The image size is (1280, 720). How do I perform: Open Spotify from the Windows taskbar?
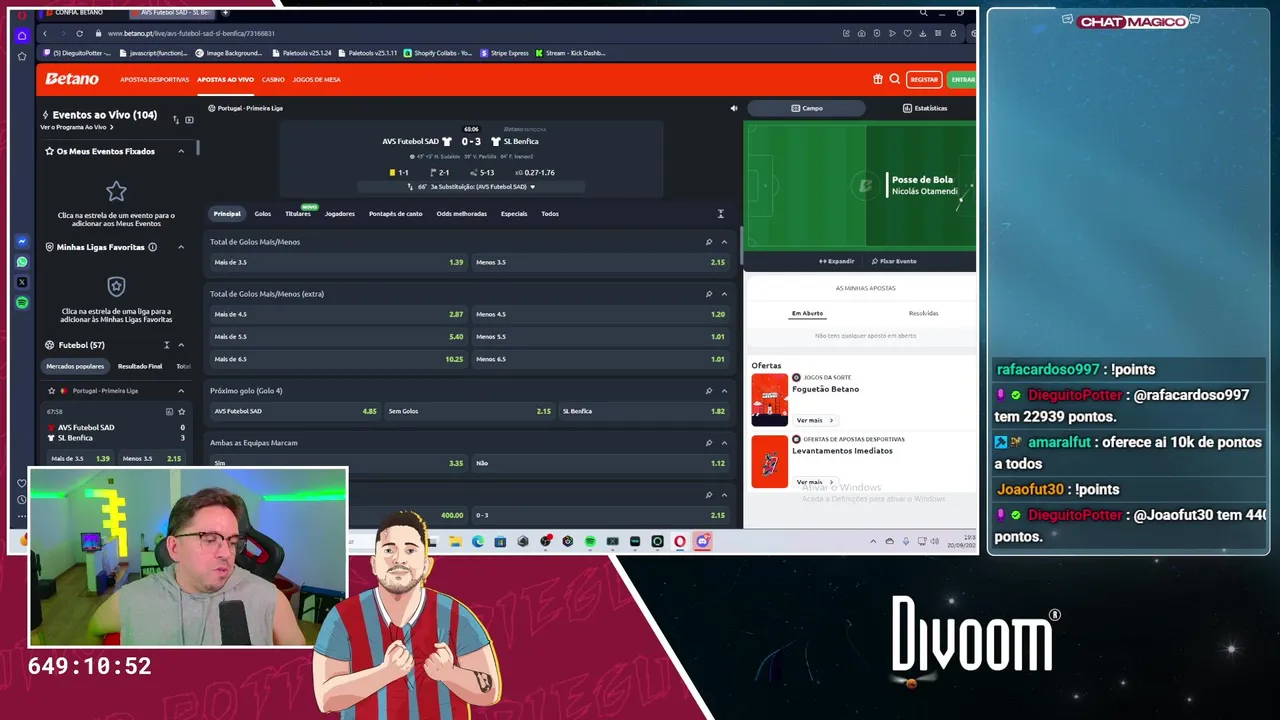[x=590, y=541]
